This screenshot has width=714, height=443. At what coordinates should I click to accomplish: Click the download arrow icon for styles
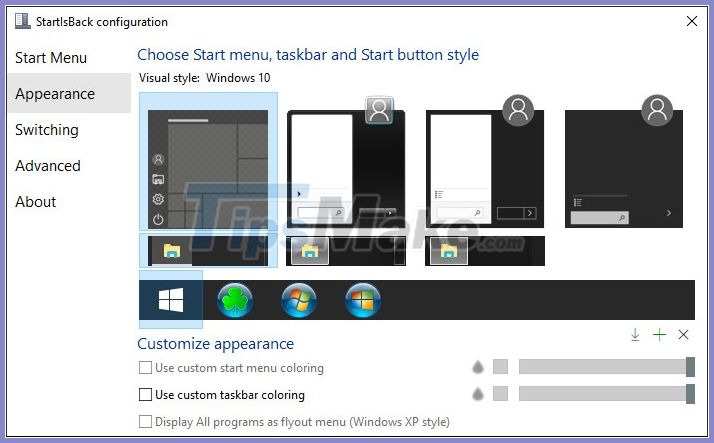pos(635,335)
